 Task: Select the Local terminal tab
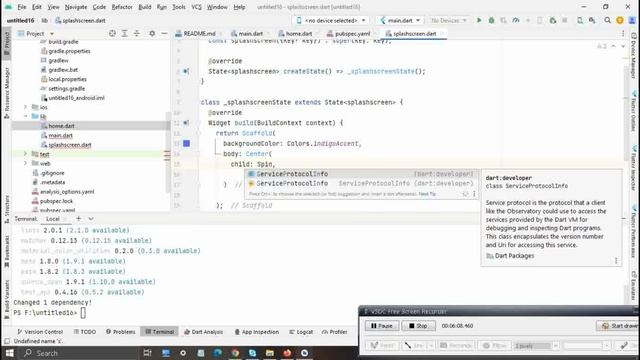point(53,219)
